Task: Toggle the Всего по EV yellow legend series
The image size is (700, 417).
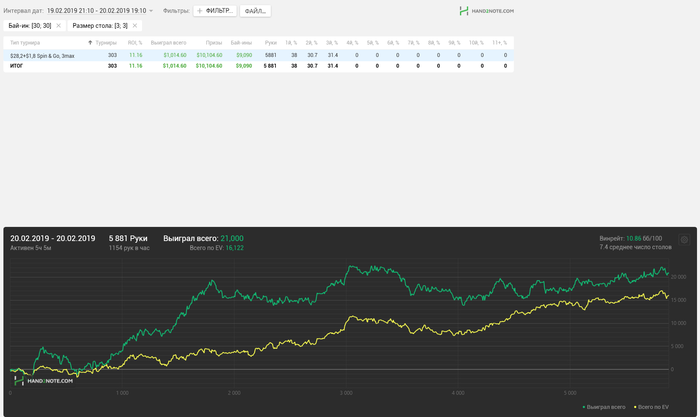Action: click(x=651, y=407)
